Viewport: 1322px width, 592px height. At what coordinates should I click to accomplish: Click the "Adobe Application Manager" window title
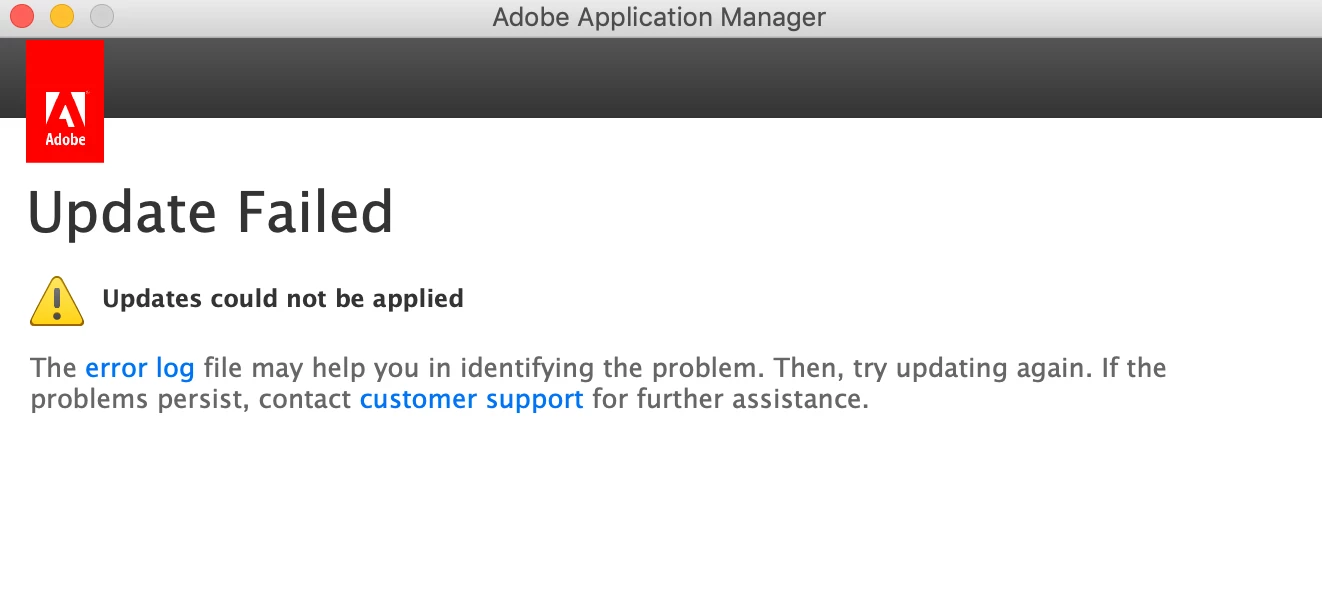[x=660, y=17]
